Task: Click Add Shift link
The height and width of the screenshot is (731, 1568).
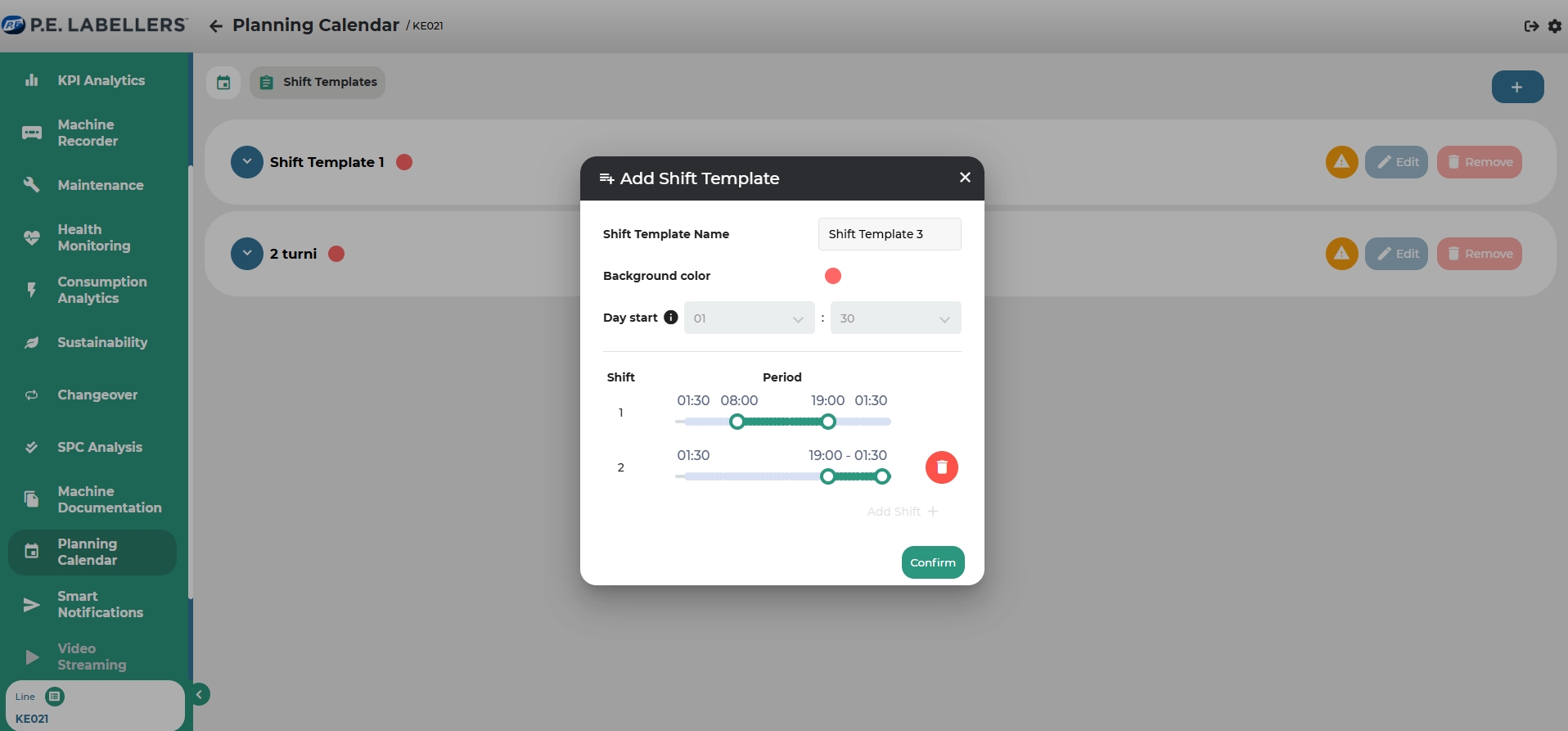Action: 902,512
